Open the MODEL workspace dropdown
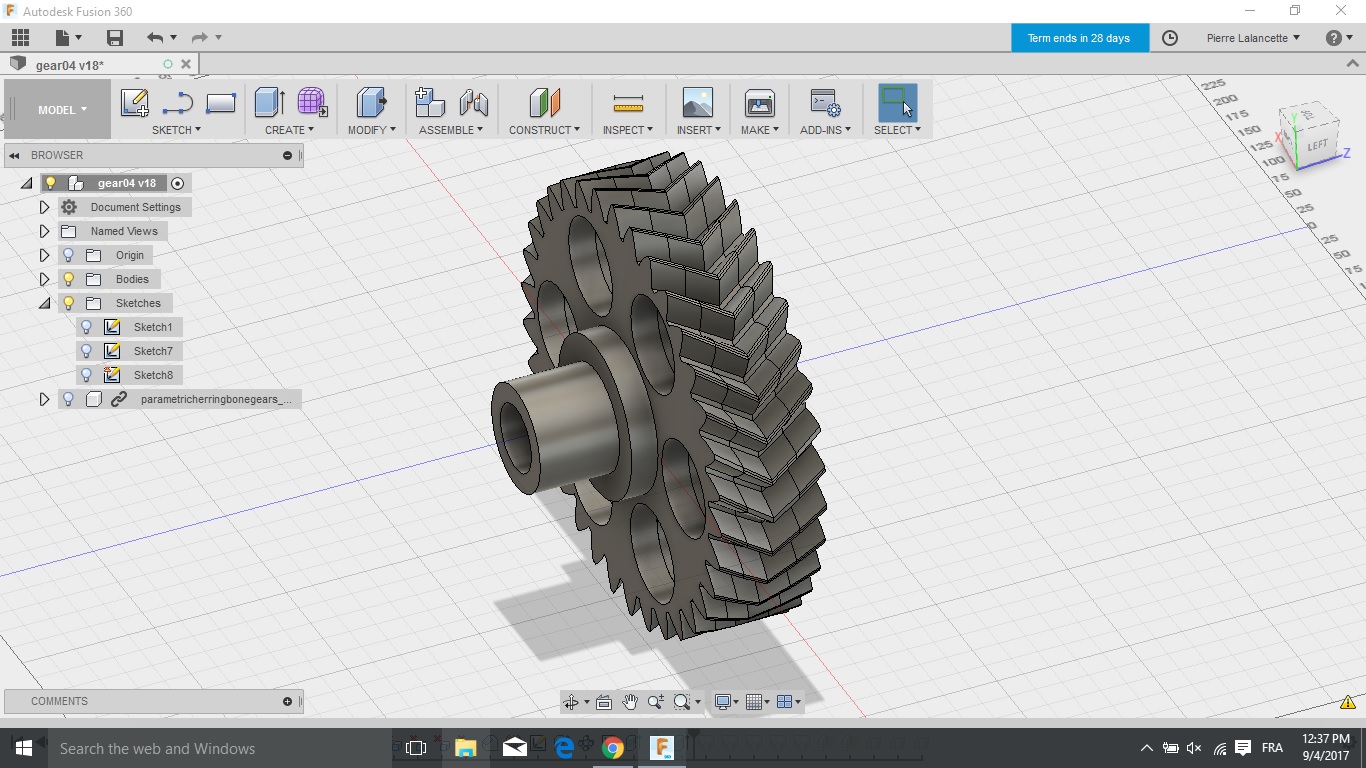The image size is (1366, 768). click(x=62, y=110)
